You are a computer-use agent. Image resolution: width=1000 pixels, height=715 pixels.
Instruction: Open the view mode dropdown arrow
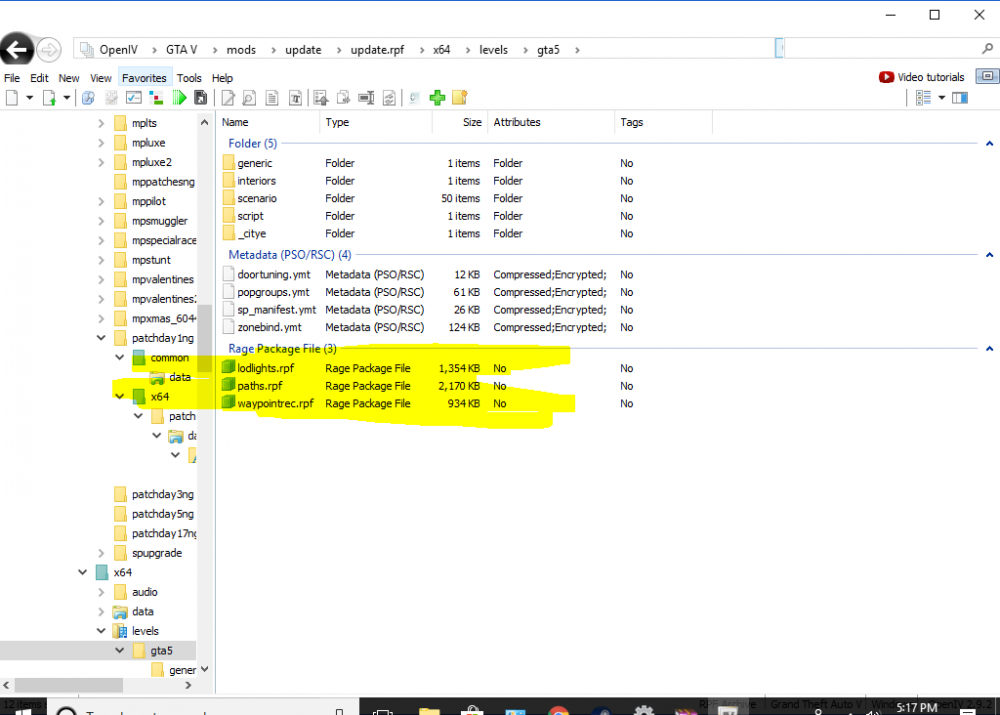(x=942, y=98)
